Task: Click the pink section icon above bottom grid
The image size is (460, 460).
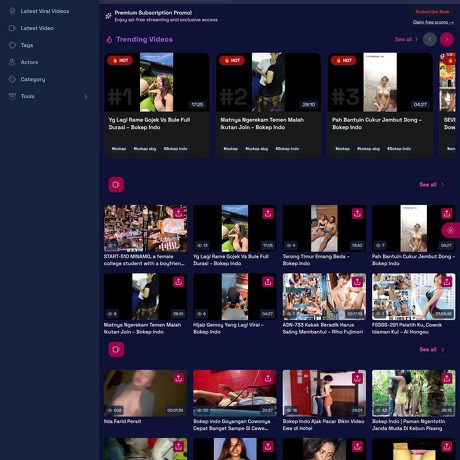Action: pos(116,349)
